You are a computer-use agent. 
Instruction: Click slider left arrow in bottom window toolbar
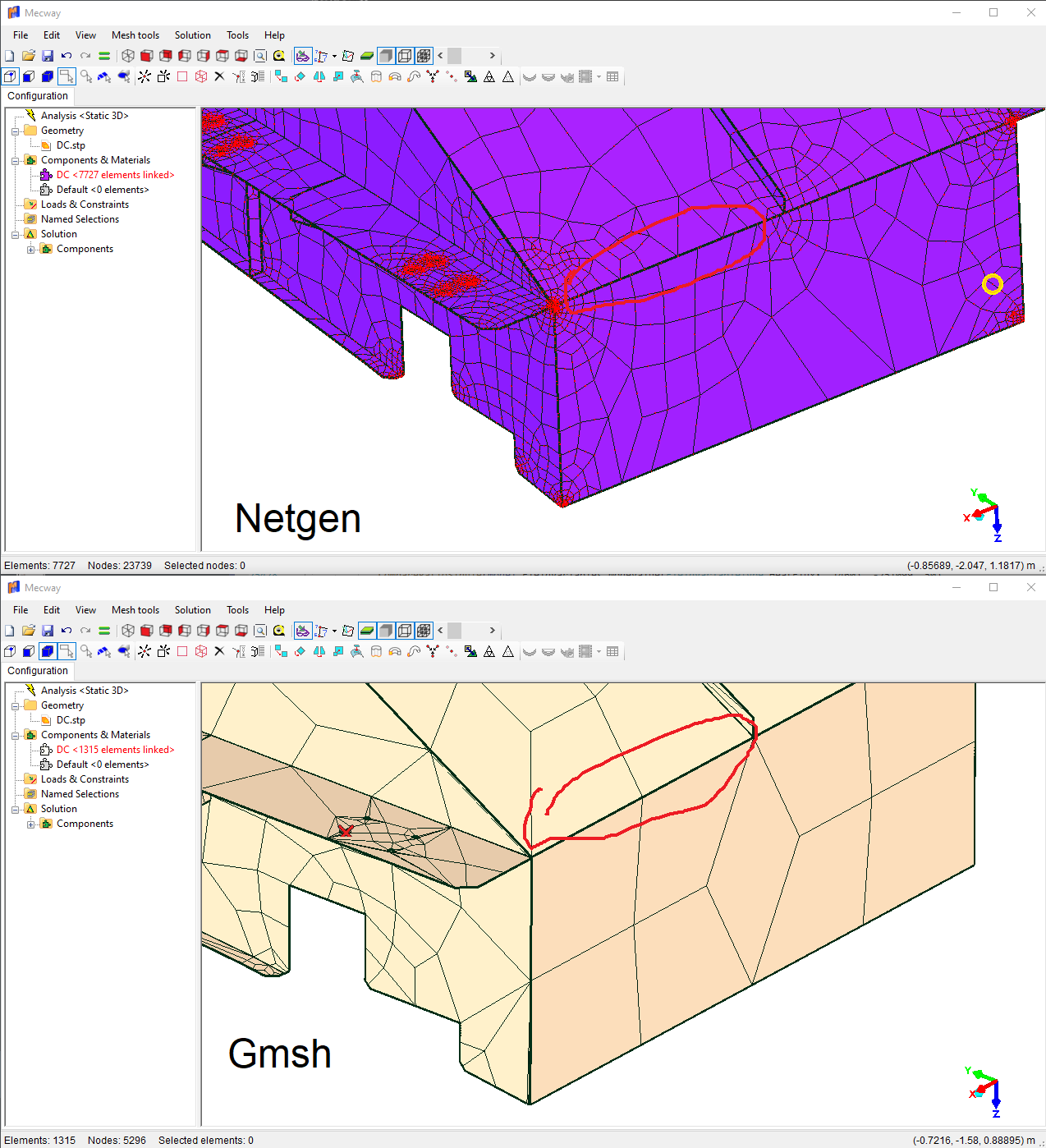tap(441, 631)
